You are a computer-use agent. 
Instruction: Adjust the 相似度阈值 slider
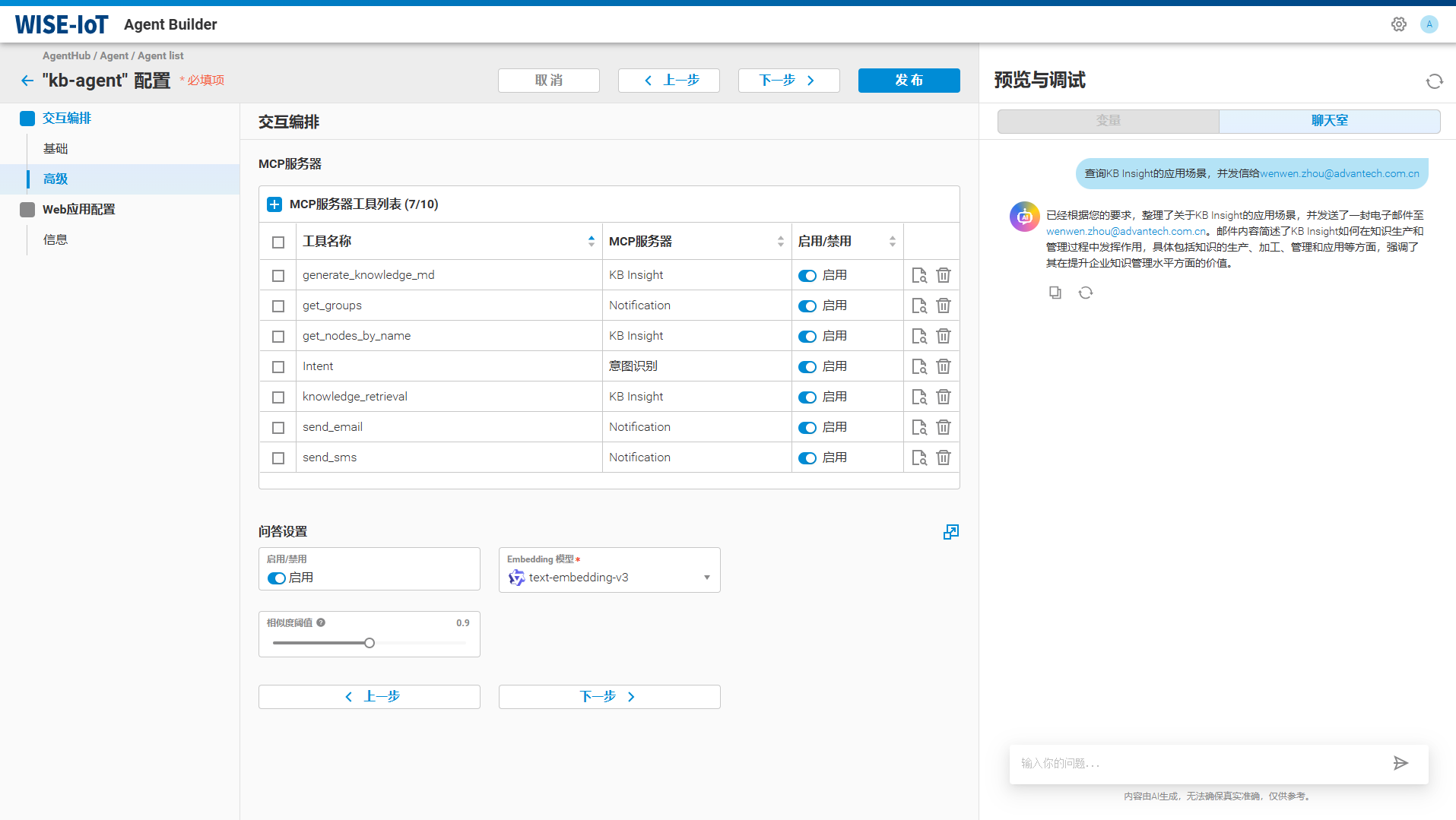coord(370,642)
